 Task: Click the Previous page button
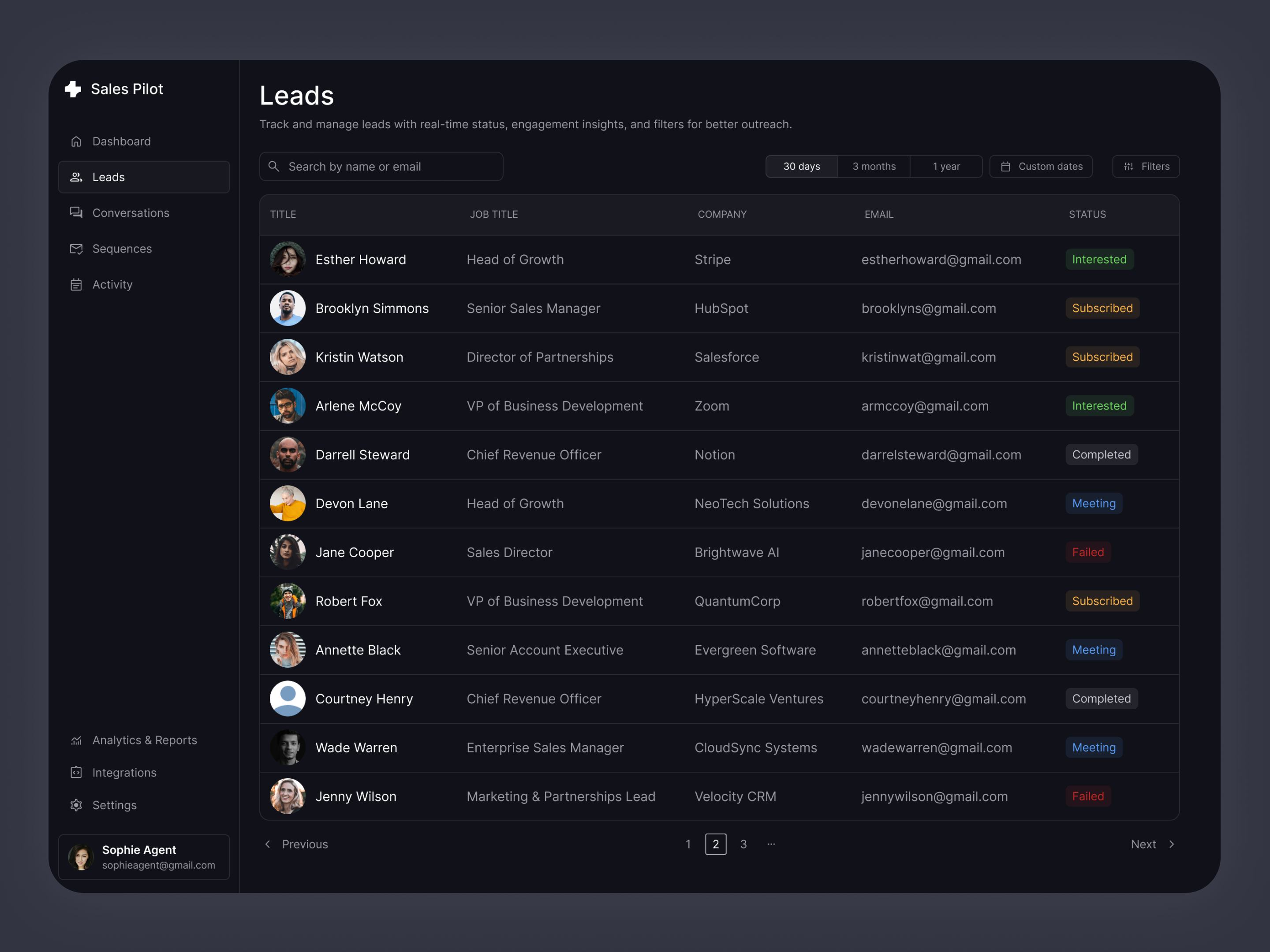pyautogui.click(x=296, y=844)
